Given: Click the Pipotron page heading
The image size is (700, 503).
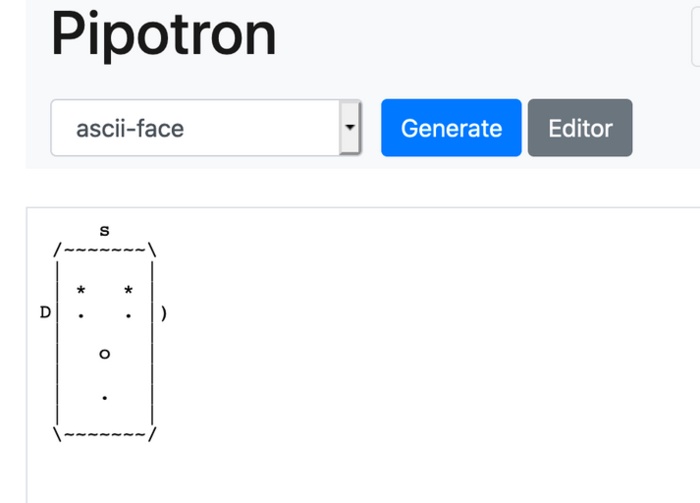Looking at the screenshot, I should pyautogui.click(x=163, y=34).
